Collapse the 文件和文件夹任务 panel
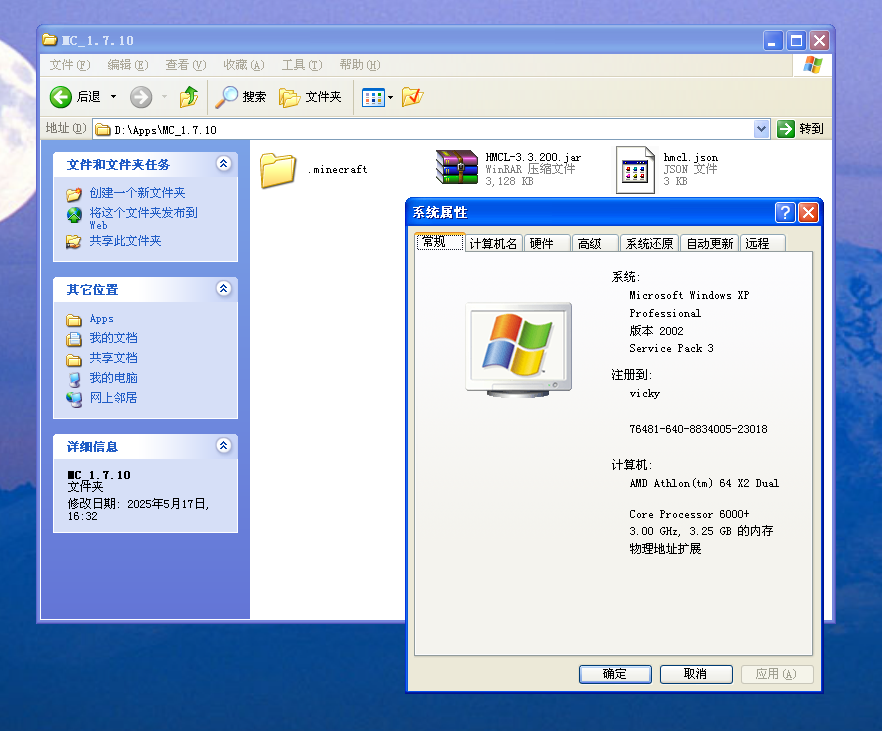The image size is (882, 731). 223,164
